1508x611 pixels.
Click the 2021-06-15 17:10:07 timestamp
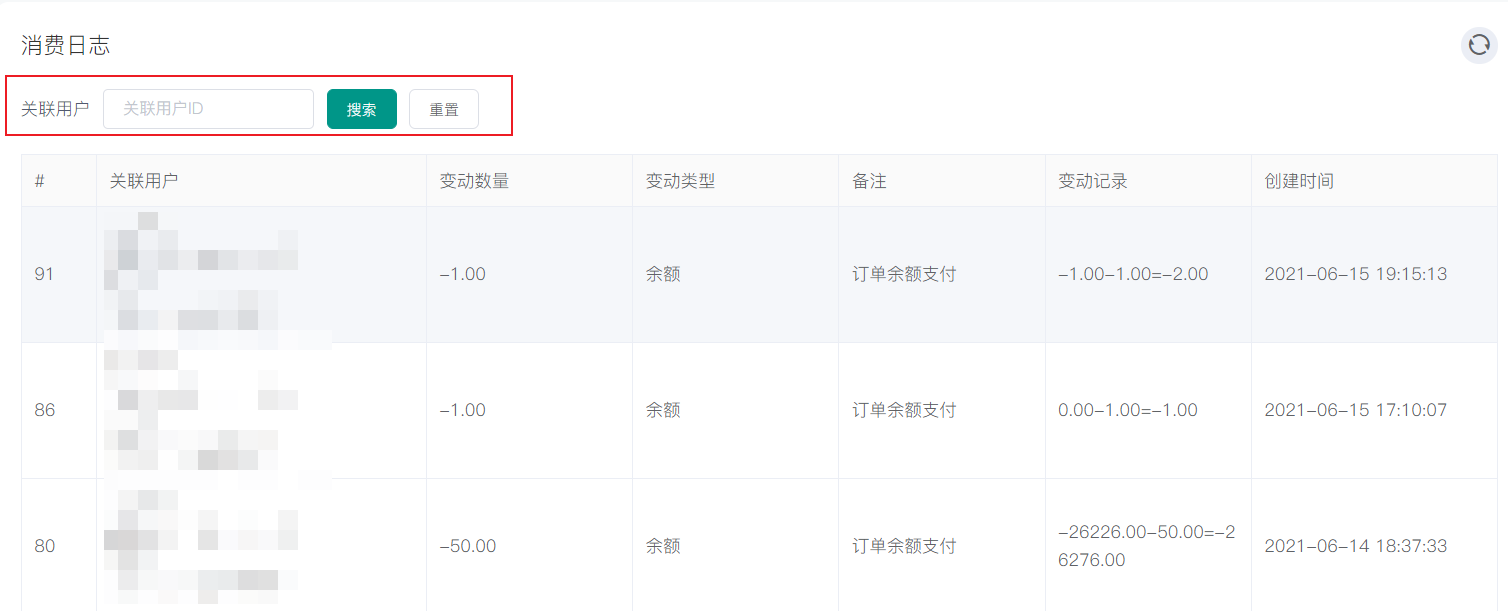(1355, 410)
